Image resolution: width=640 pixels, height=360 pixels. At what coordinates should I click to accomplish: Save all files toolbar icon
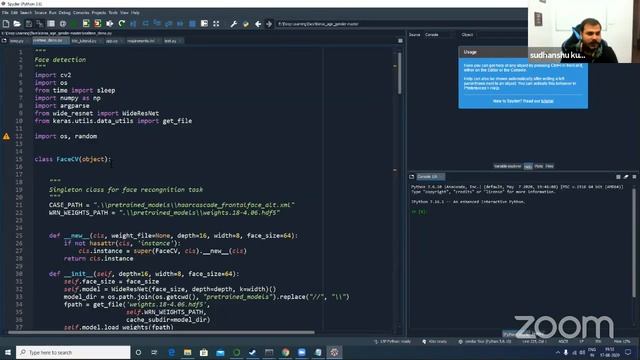pyautogui.click(x=40, y=24)
